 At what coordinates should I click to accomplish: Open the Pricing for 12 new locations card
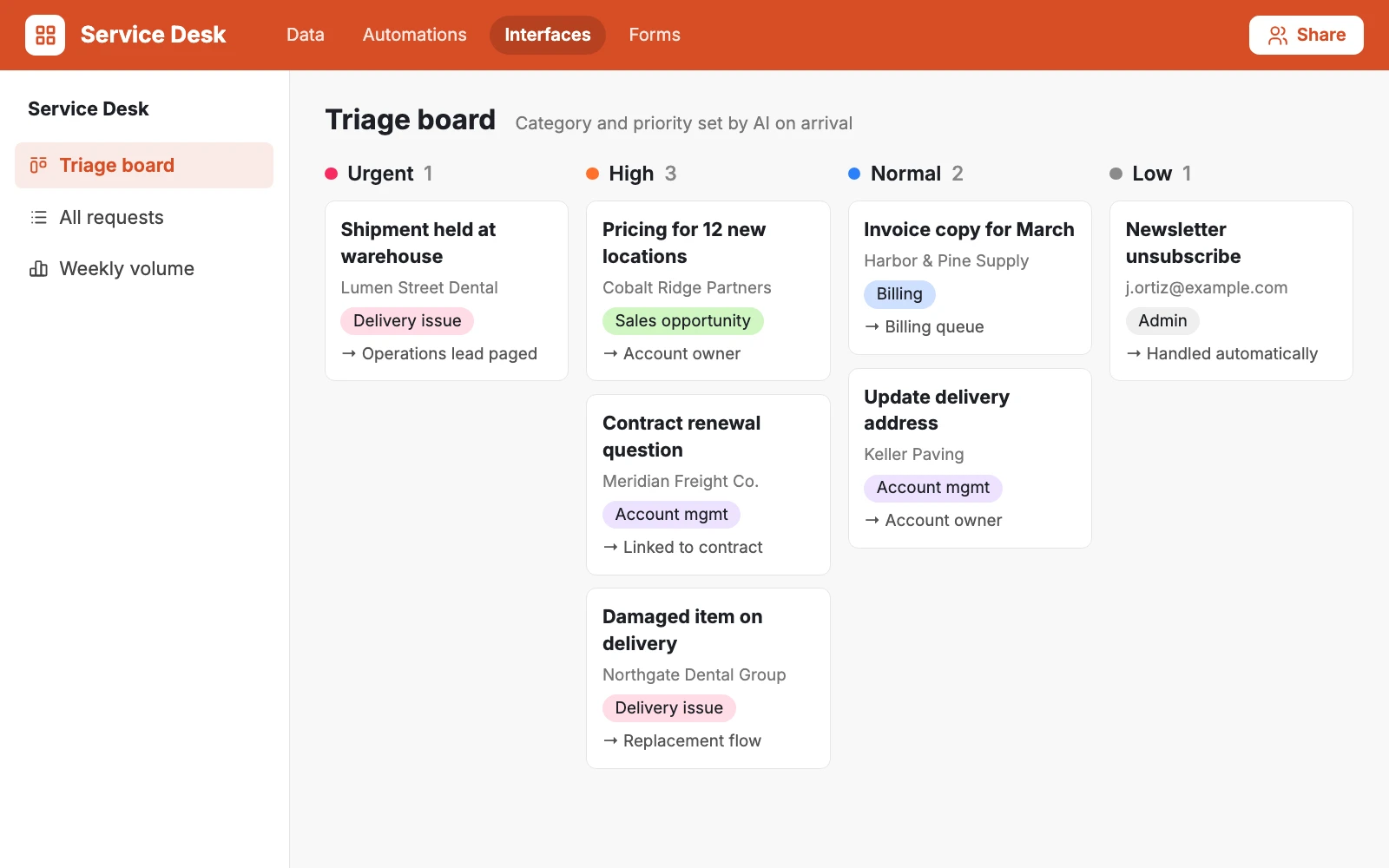(x=708, y=291)
